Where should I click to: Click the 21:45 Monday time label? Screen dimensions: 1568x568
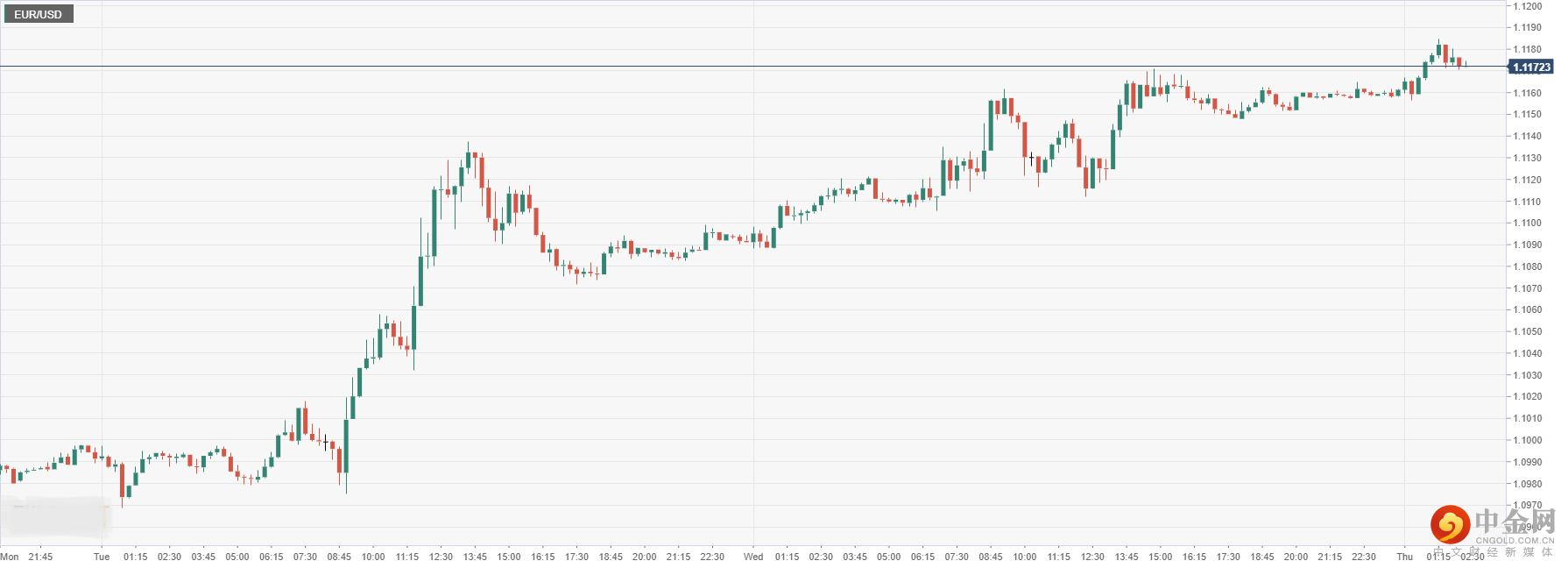point(40,557)
